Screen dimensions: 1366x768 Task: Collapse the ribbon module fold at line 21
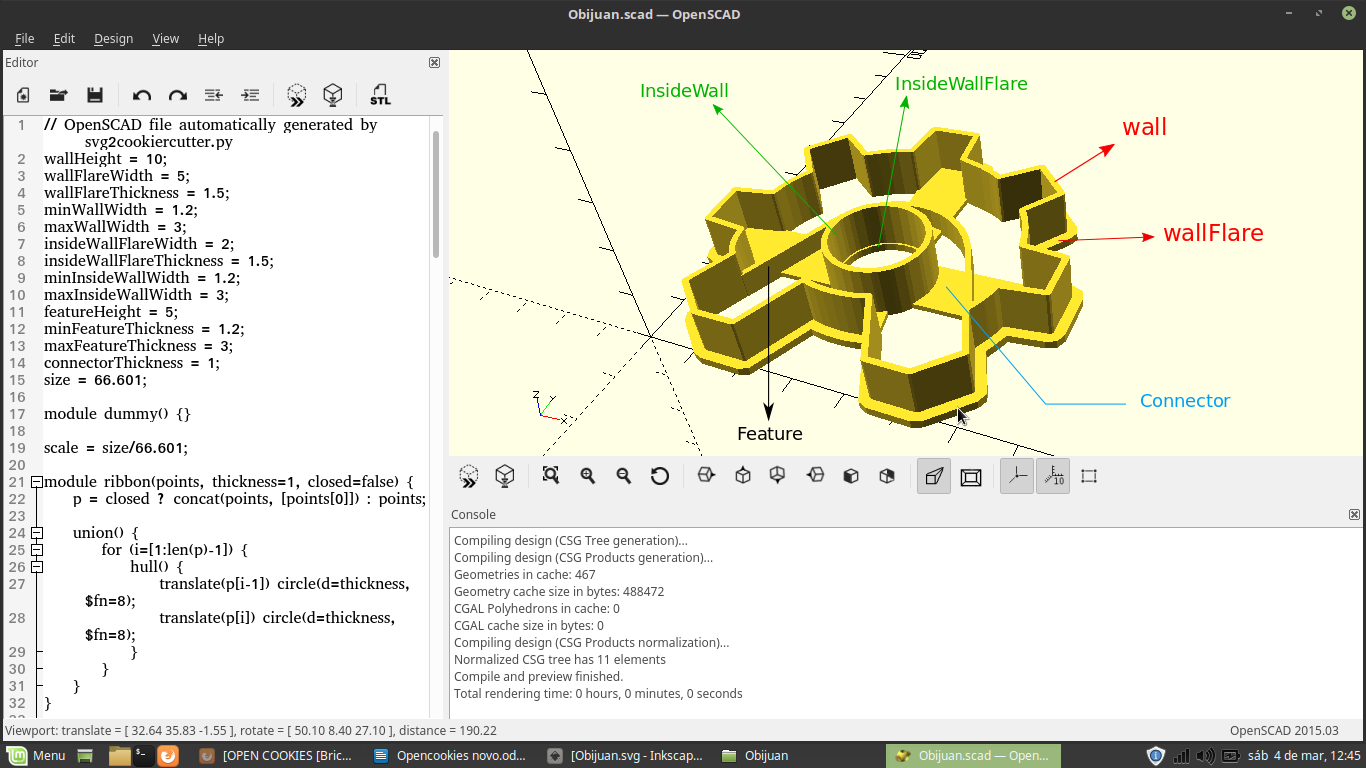[x=37, y=482]
